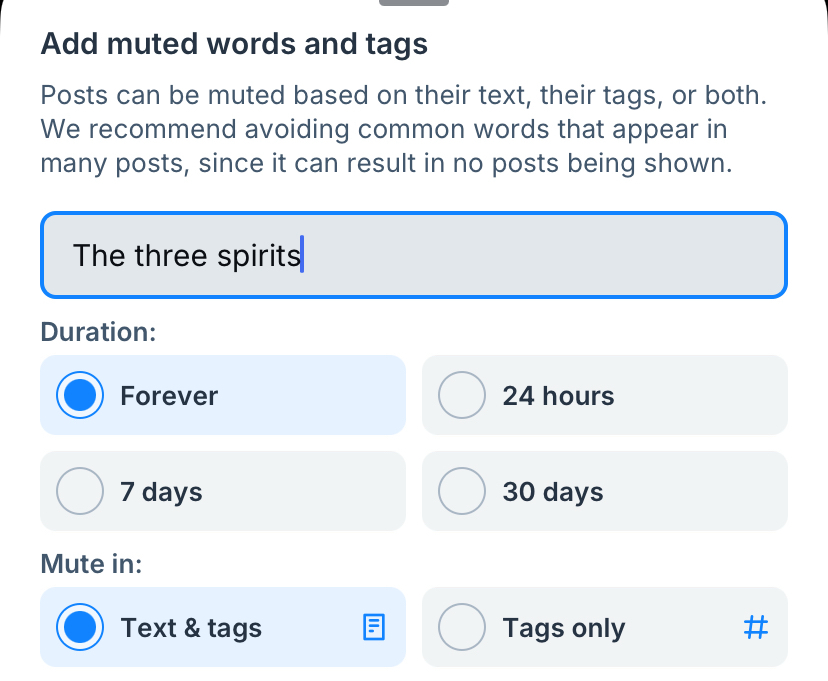Click the gray sheet drag handle

click(x=414, y=3)
